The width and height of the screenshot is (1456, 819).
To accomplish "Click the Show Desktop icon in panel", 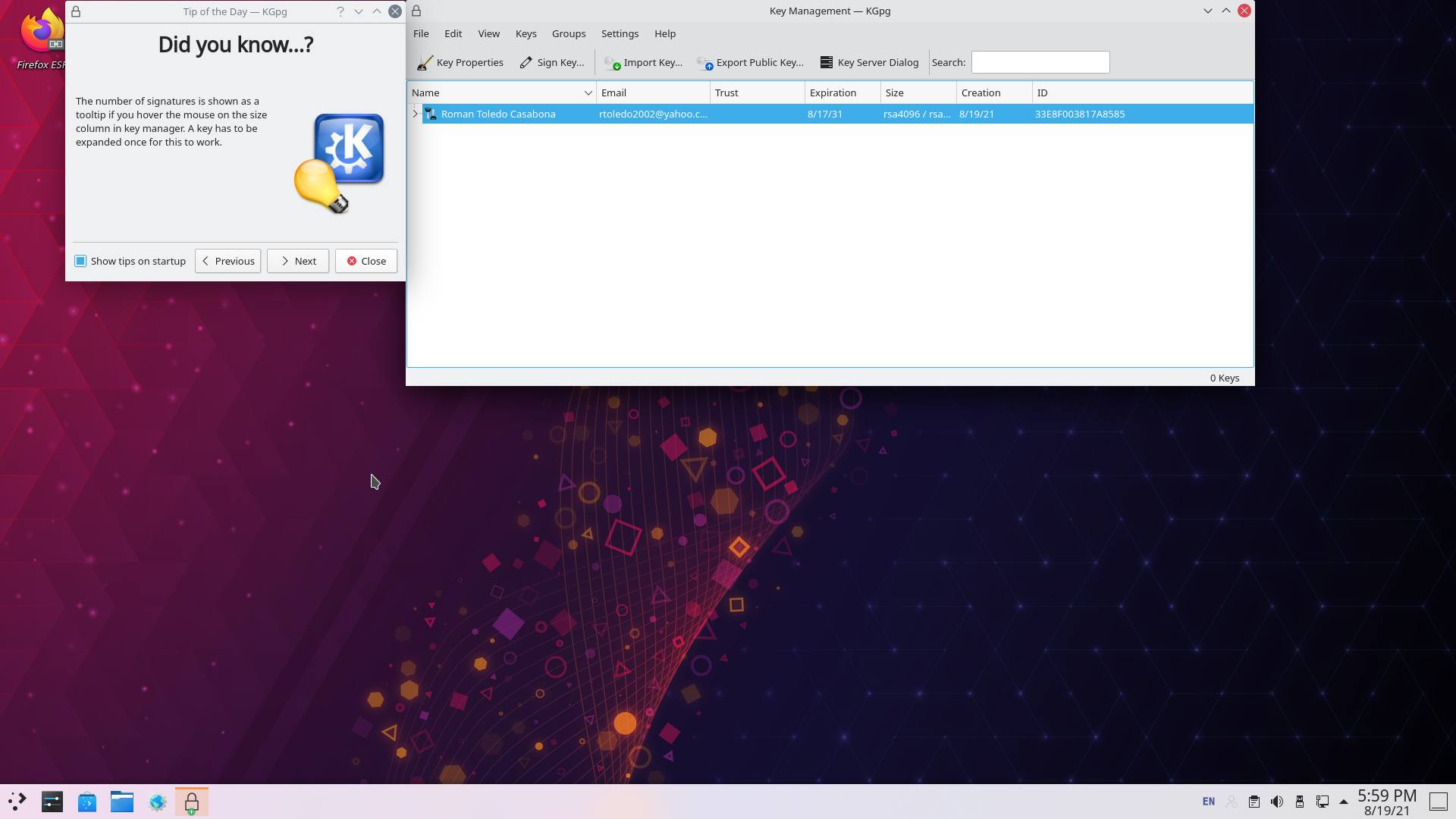I will click(1439, 802).
